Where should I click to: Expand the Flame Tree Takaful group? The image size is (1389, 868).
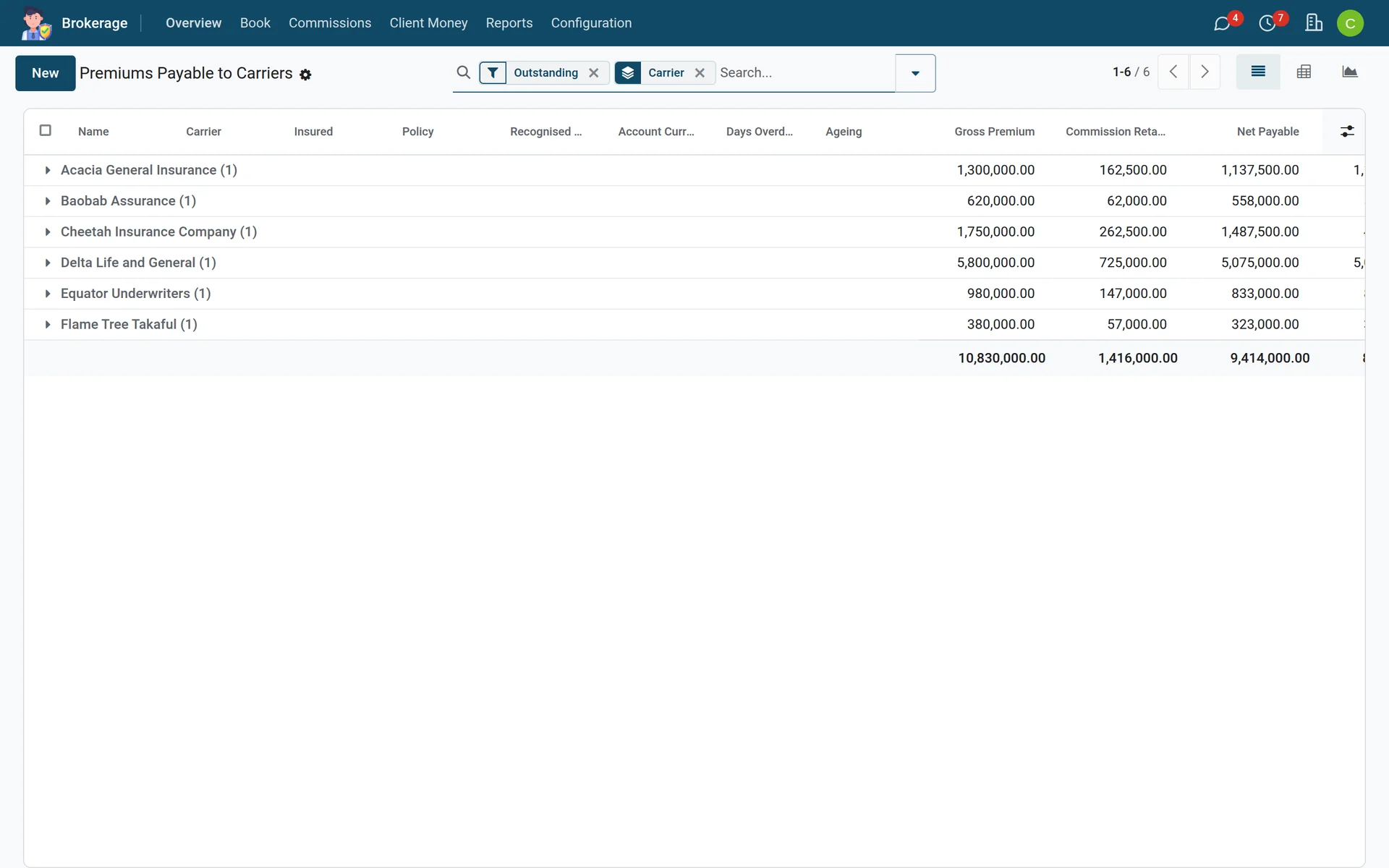pos(48,325)
